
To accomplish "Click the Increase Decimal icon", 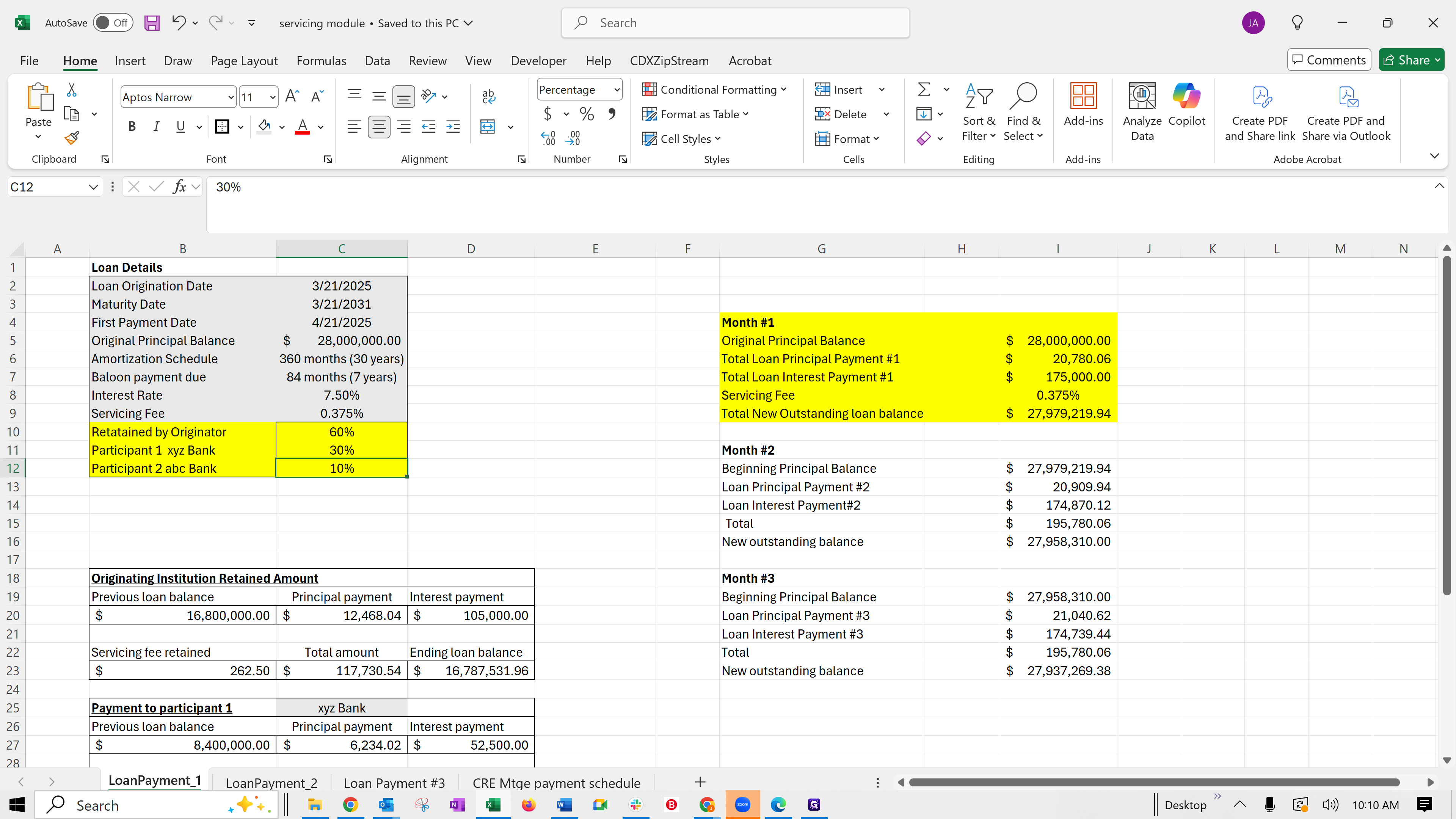I will (548, 138).
